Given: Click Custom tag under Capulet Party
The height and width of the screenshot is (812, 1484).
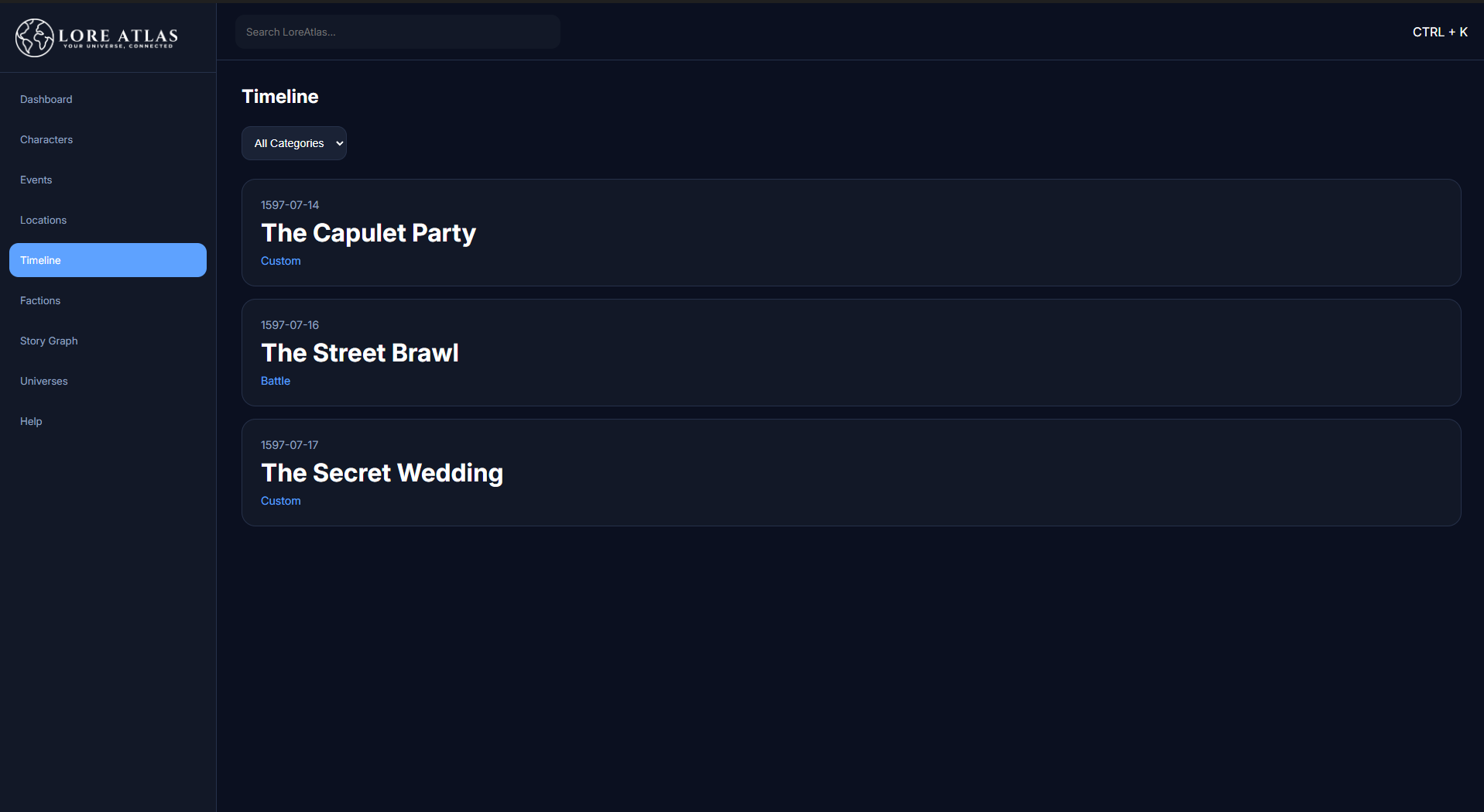Looking at the screenshot, I should tap(281, 261).
